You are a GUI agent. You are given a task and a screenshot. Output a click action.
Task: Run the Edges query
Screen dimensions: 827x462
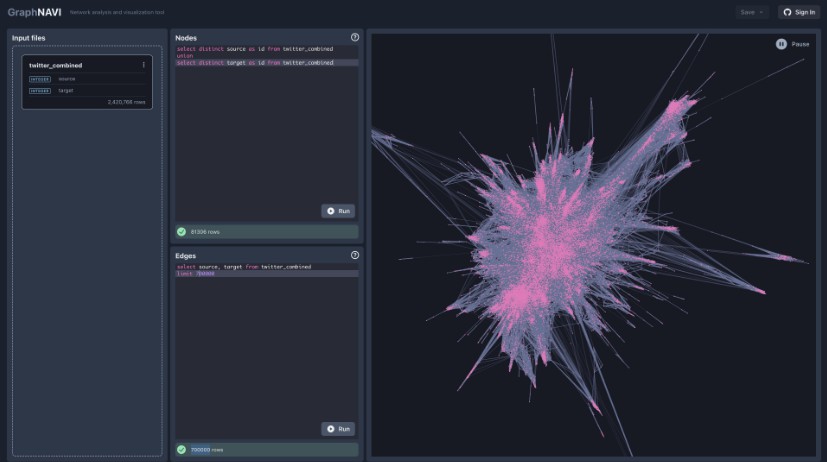coord(338,429)
